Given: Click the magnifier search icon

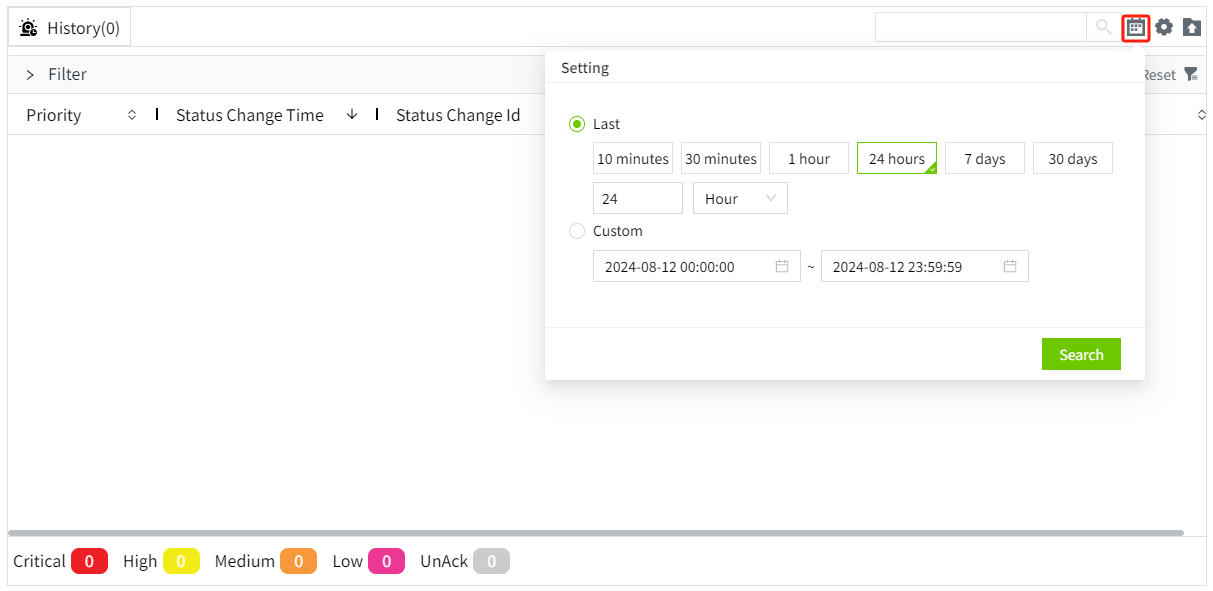Looking at the screenshot, I should (x=1103, y=28).
